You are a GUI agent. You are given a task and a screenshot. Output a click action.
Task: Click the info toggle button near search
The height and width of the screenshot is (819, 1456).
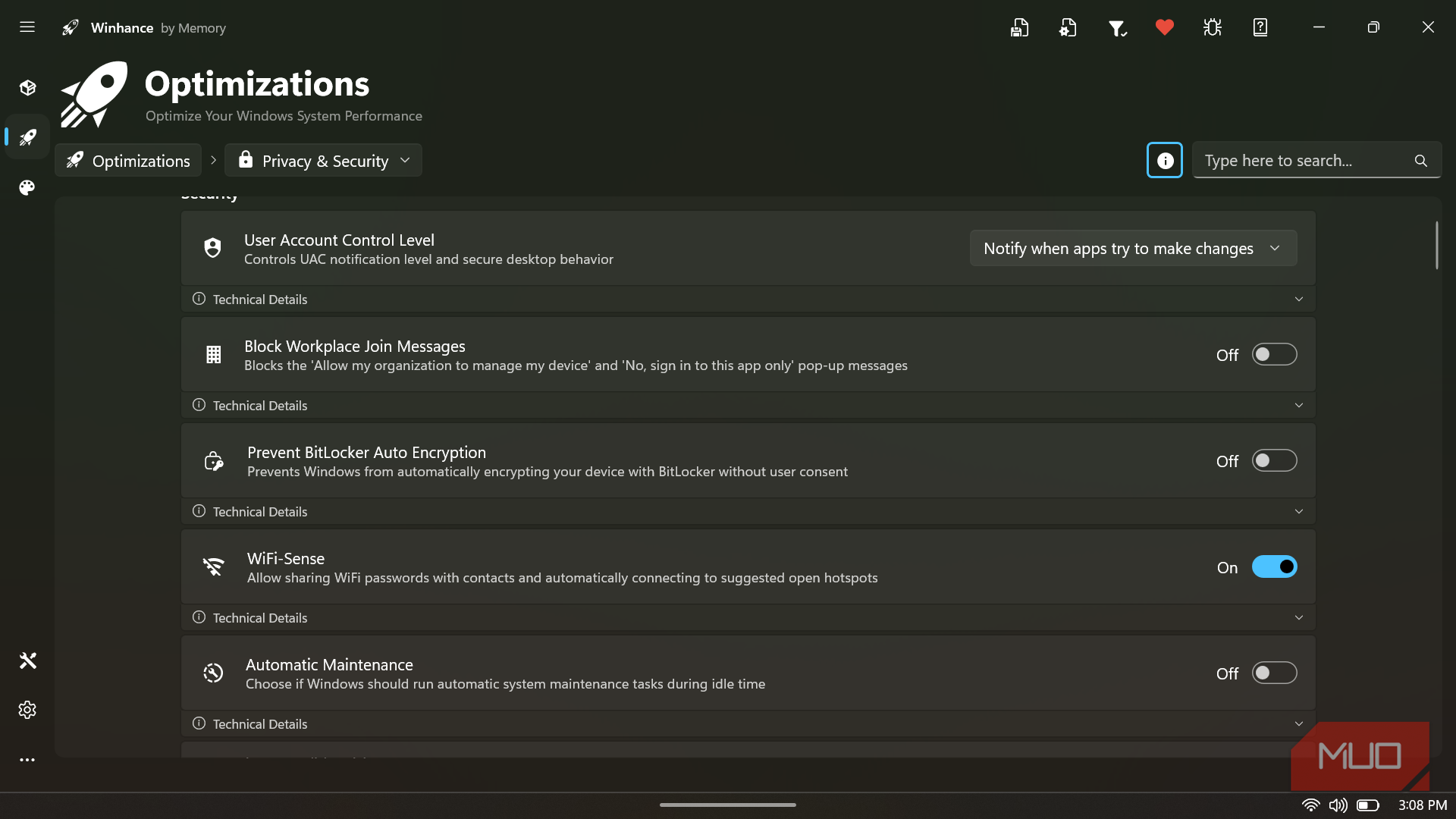(x=1165, y=160)
